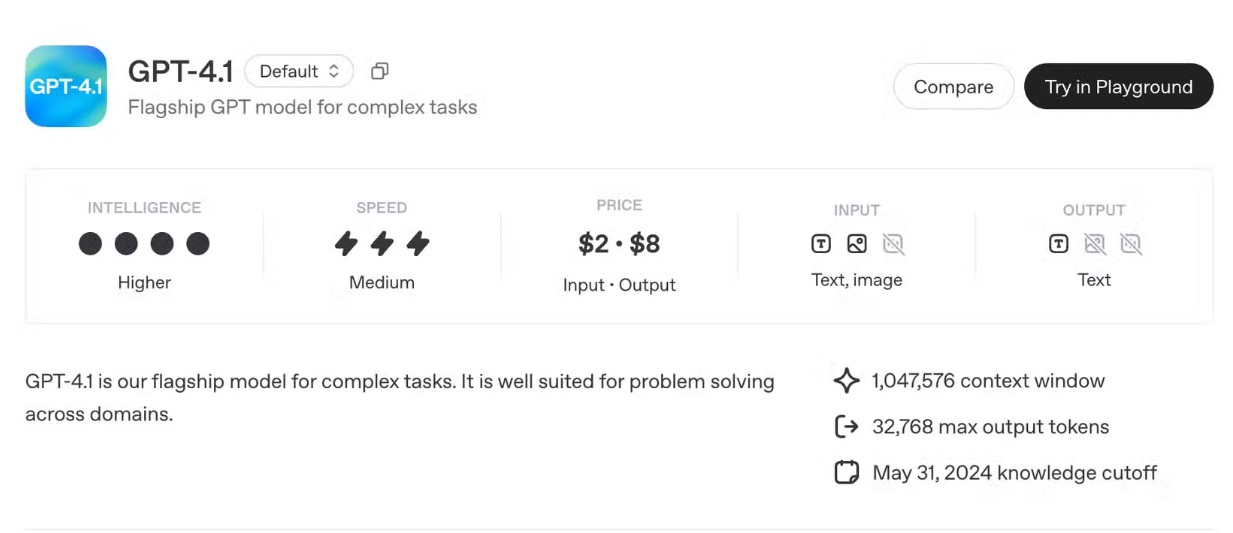Click the $2 · $8 price text
The height and width of the screenshot is (533, 1233).
point(619,243)
